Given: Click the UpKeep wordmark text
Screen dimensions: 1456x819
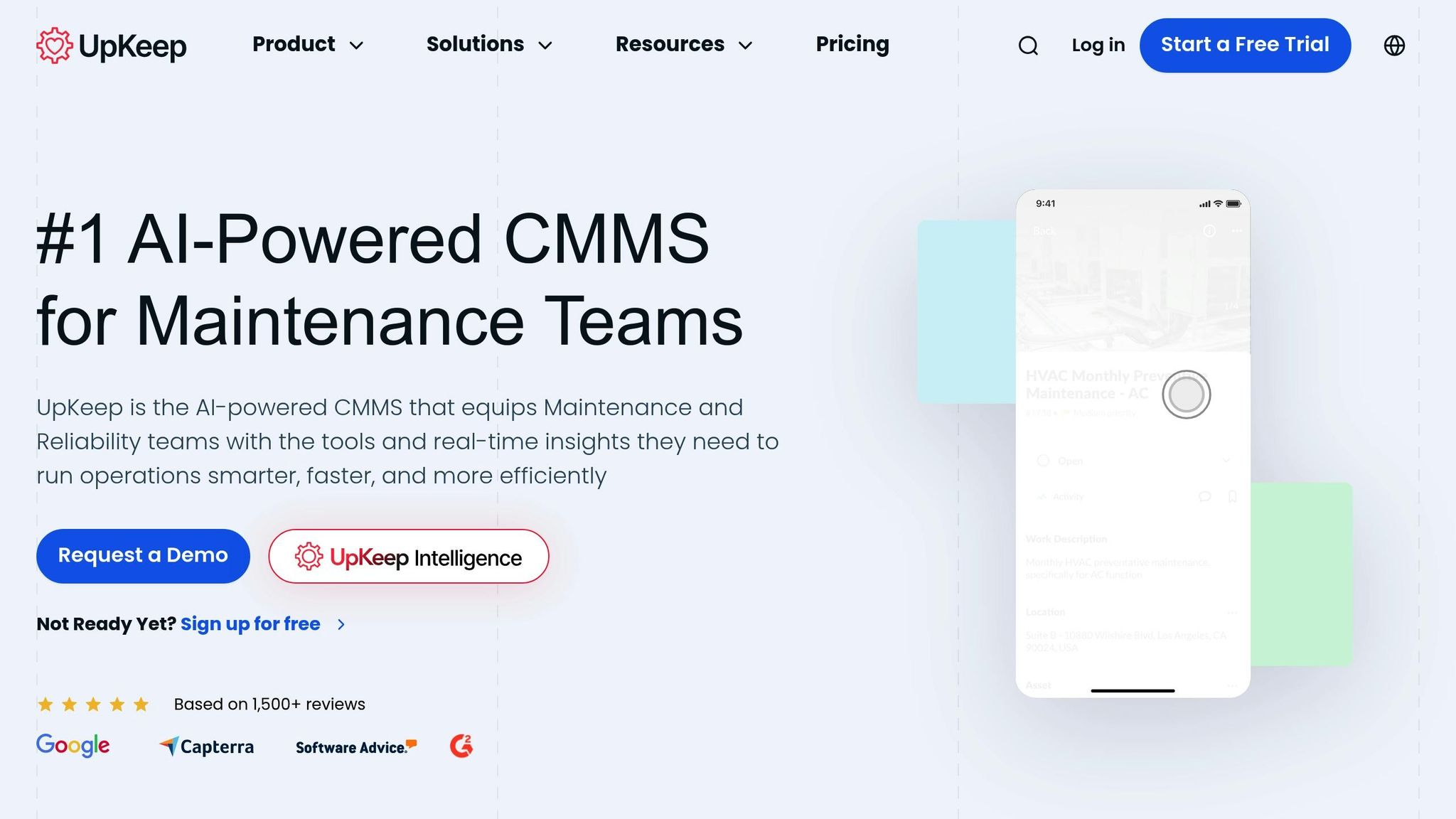Looking at the screenshot, I should pyautogui.click(x=132, y=47).
